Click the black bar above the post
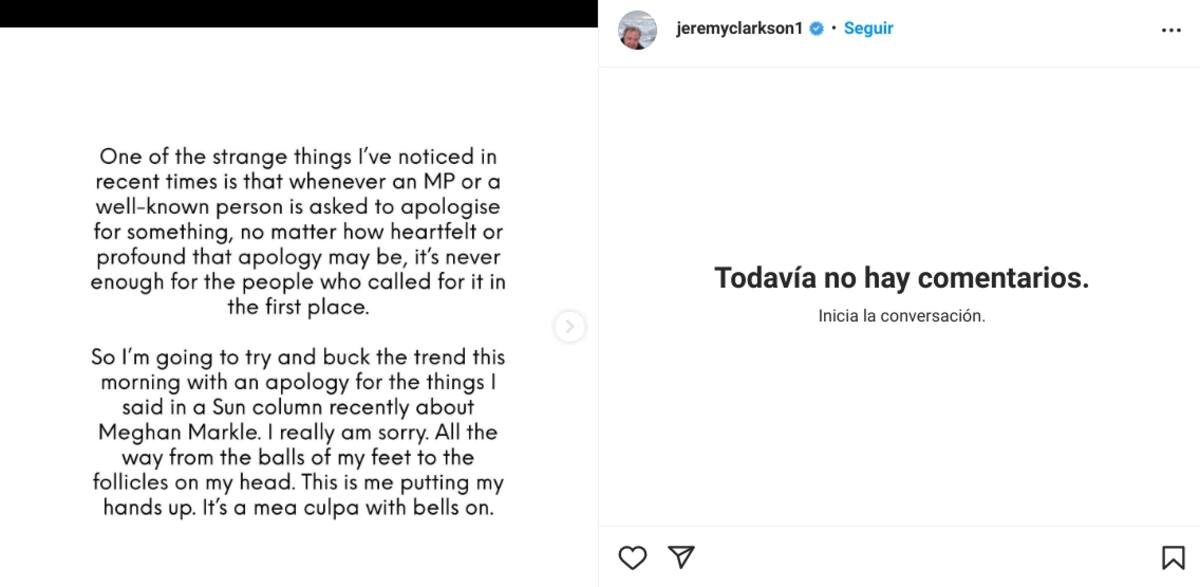The image size is (1200, 587). [x=298, y=13]
